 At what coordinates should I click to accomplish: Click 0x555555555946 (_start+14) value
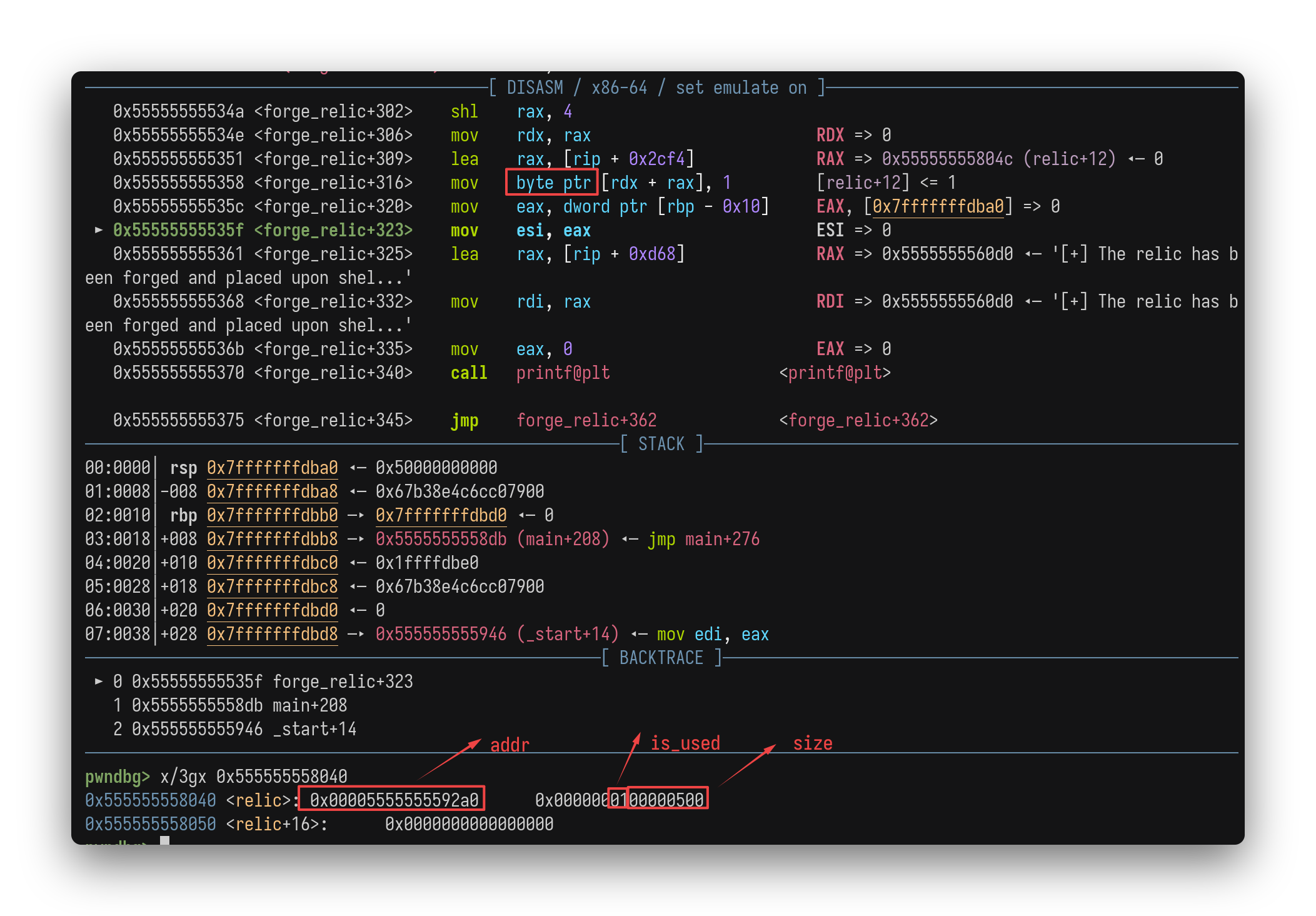click(x=497, y=634)
